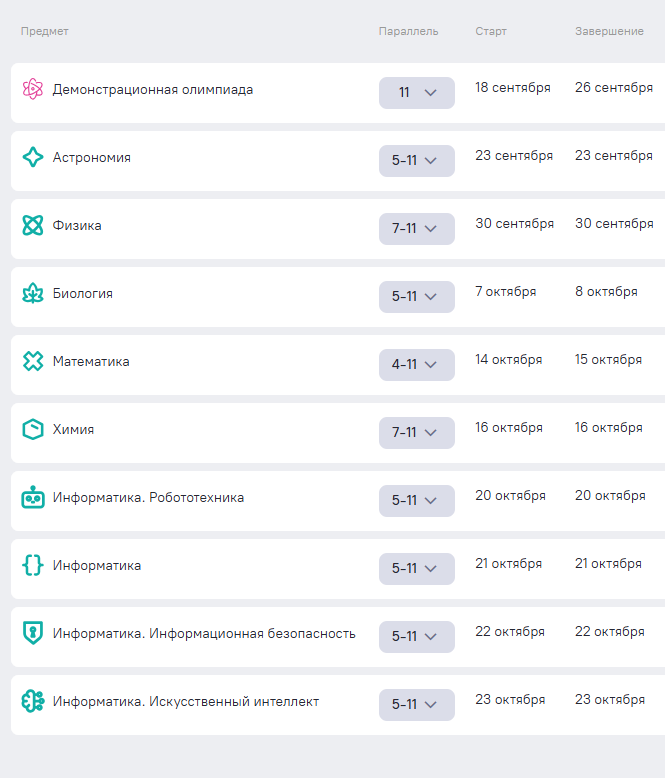
Task: Click the Искусственный интеллект brain icon
Action: point(33,702)
